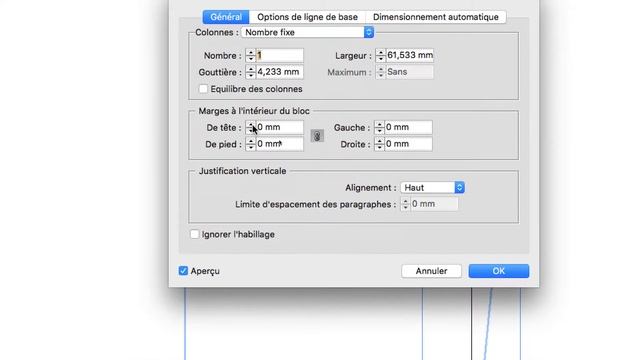Click the Gauche margin field
Image resolution: width=640 pixels, height=360 pixels.
pyautogui.click(x=408, y=127)
